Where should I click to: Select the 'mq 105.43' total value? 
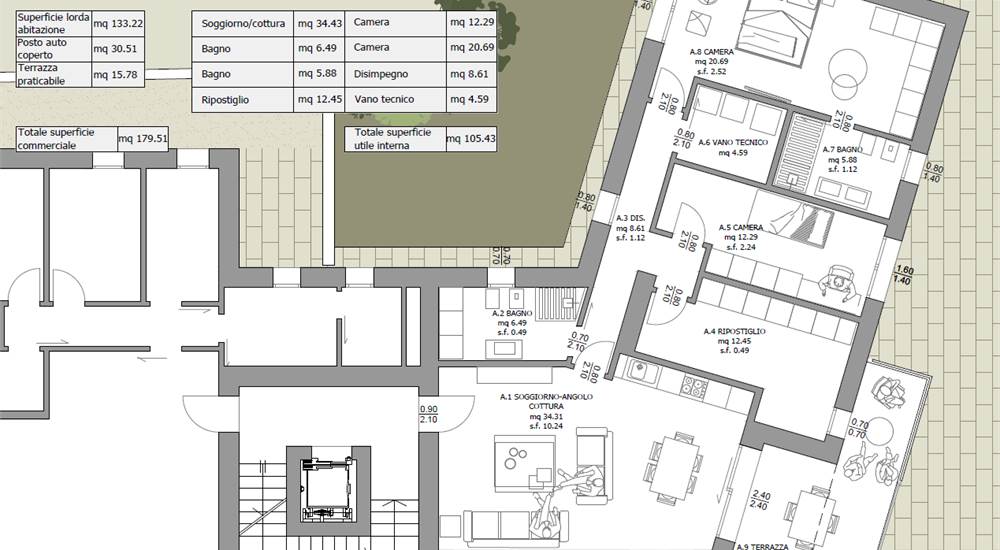coord(471,138)
